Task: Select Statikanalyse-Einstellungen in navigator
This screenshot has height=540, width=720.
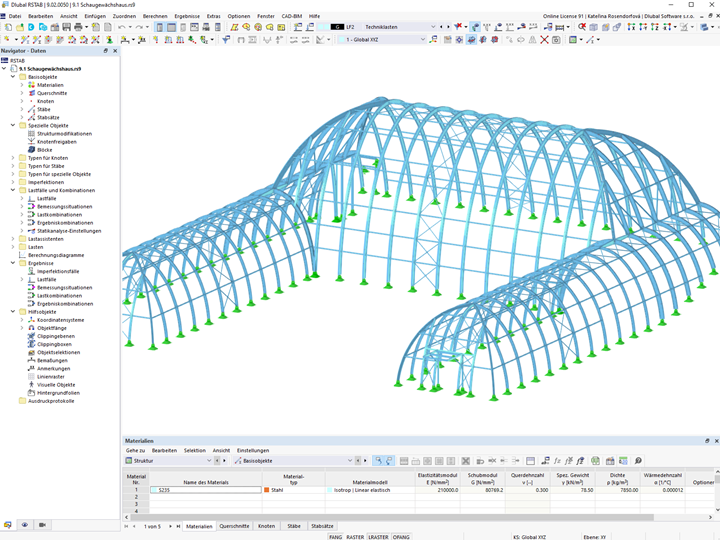Action: [x=69, y=231]
